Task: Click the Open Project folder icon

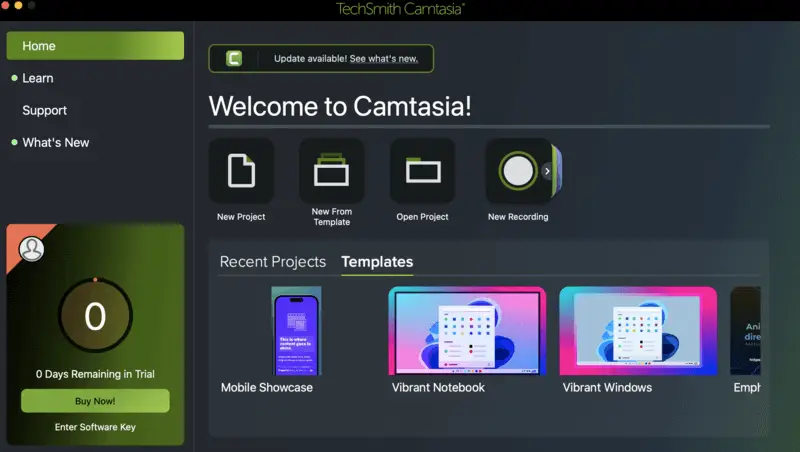Action: [422, 171]
